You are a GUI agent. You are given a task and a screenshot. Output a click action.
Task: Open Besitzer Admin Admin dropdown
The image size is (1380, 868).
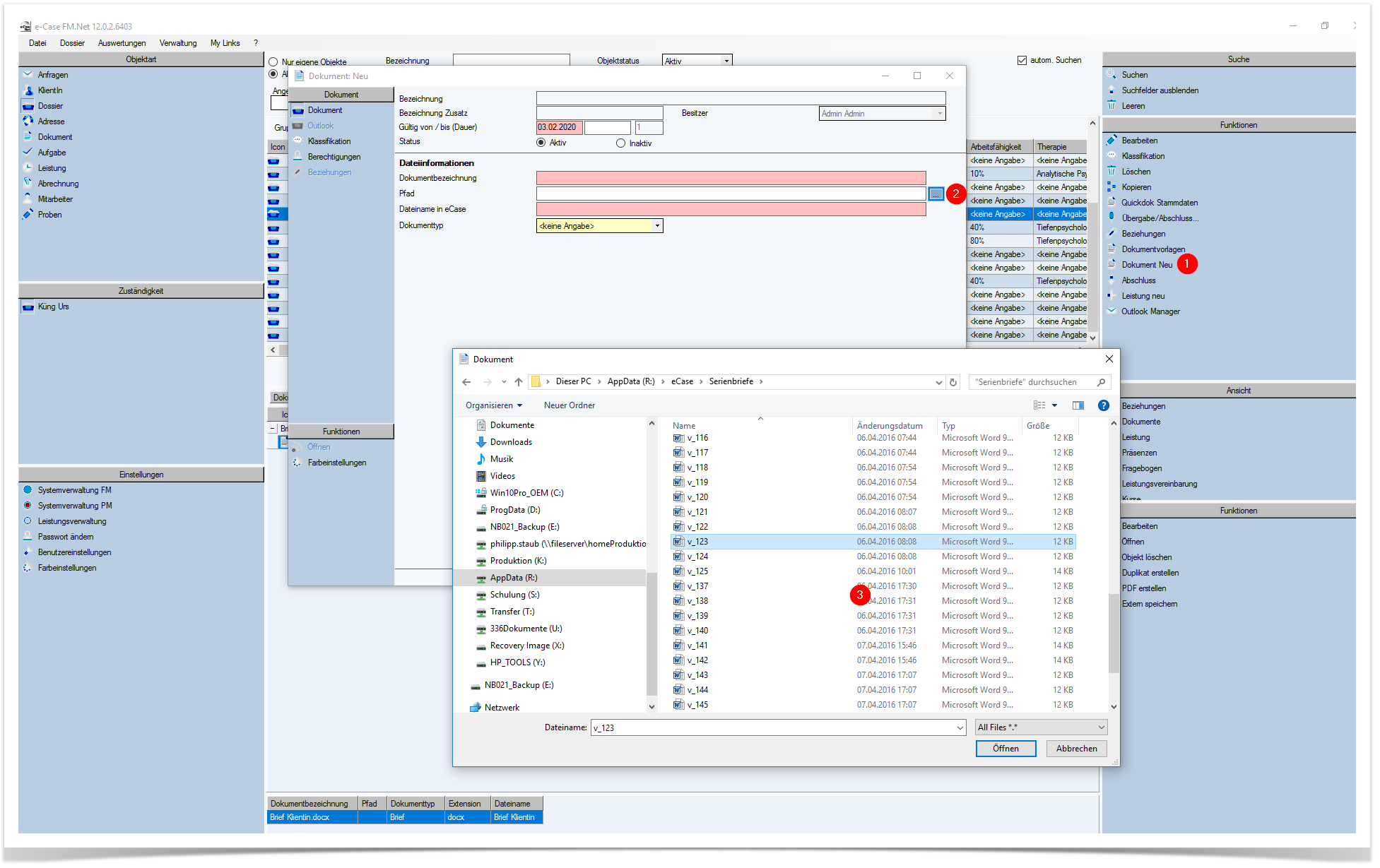tap(940, 114)
